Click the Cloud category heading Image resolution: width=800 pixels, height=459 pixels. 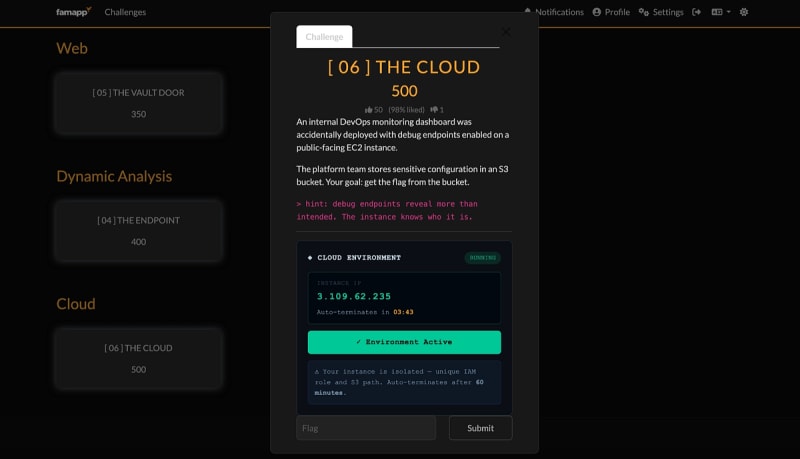click(x=76, y=304)
